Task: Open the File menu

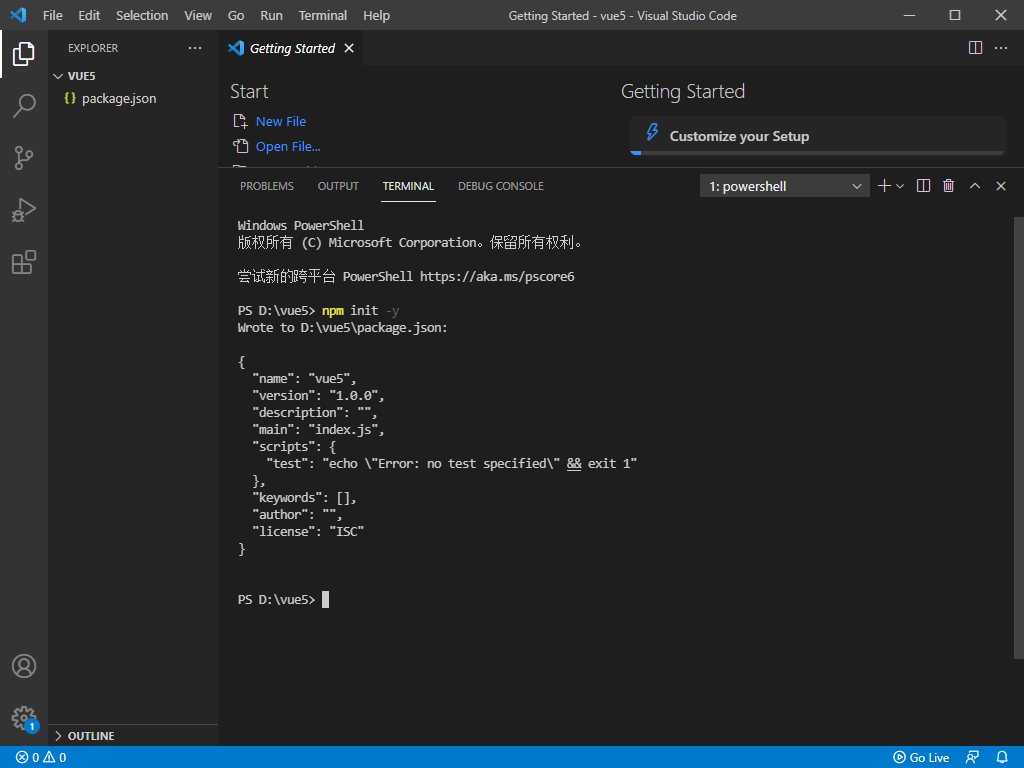Action: tap(52, 15)
